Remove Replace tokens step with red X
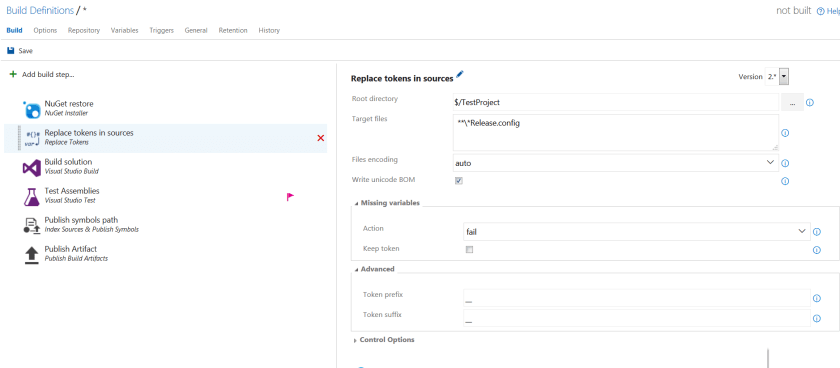 pos(321,138)
